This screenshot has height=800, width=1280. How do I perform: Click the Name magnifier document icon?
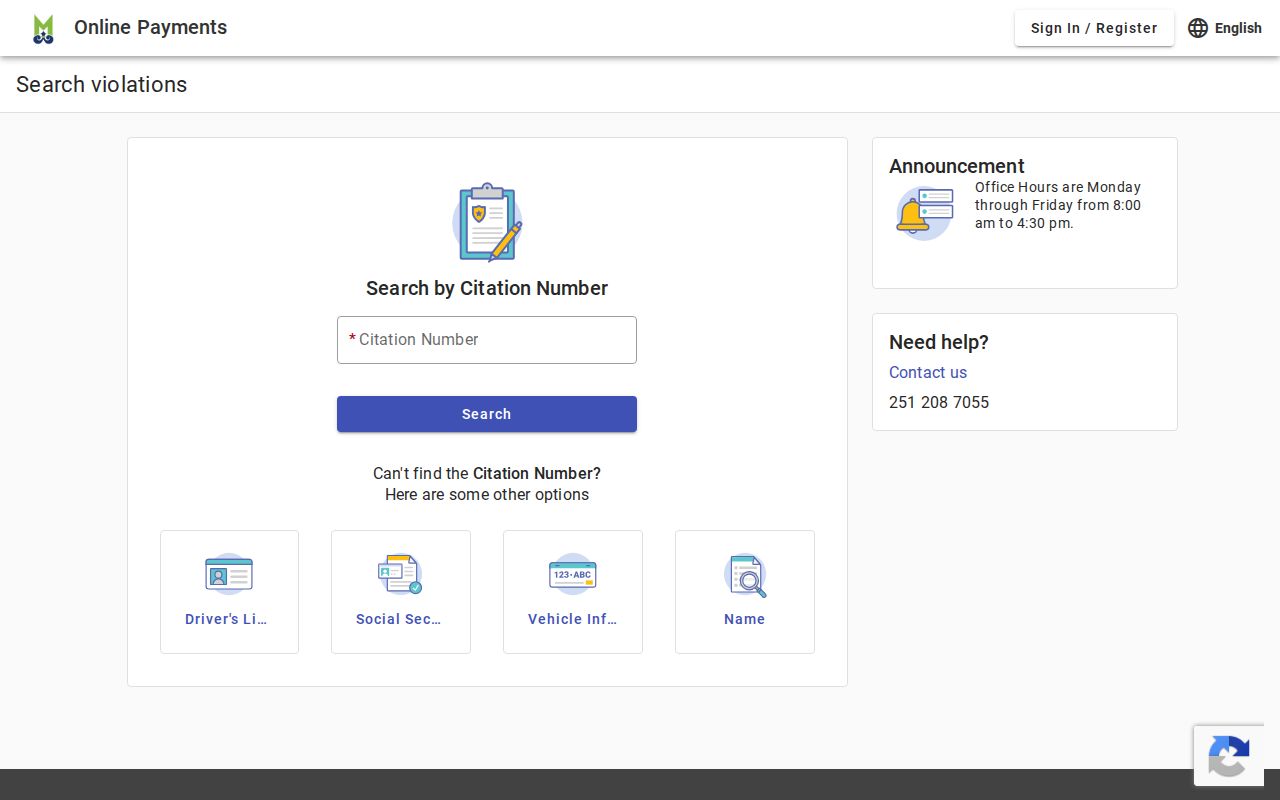point(745,575)
